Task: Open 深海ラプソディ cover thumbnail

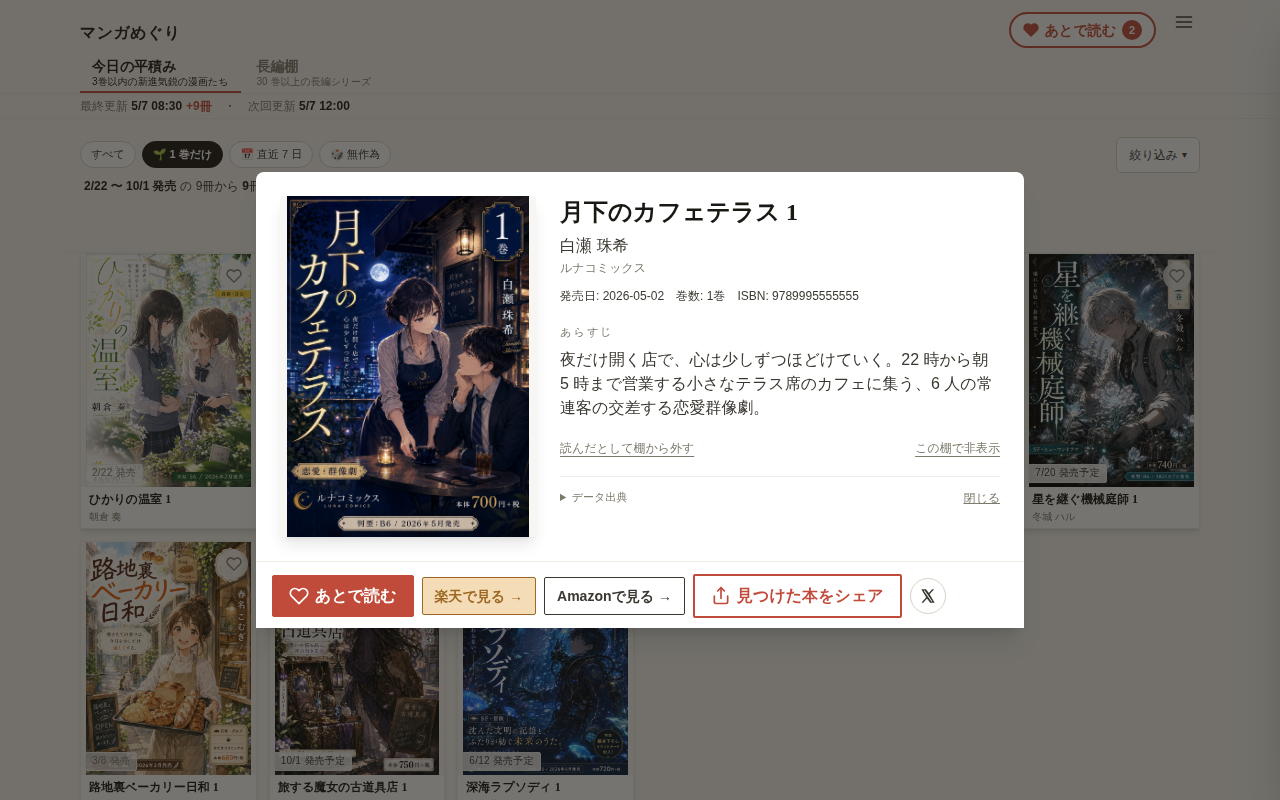Action: tap(545, 701)
